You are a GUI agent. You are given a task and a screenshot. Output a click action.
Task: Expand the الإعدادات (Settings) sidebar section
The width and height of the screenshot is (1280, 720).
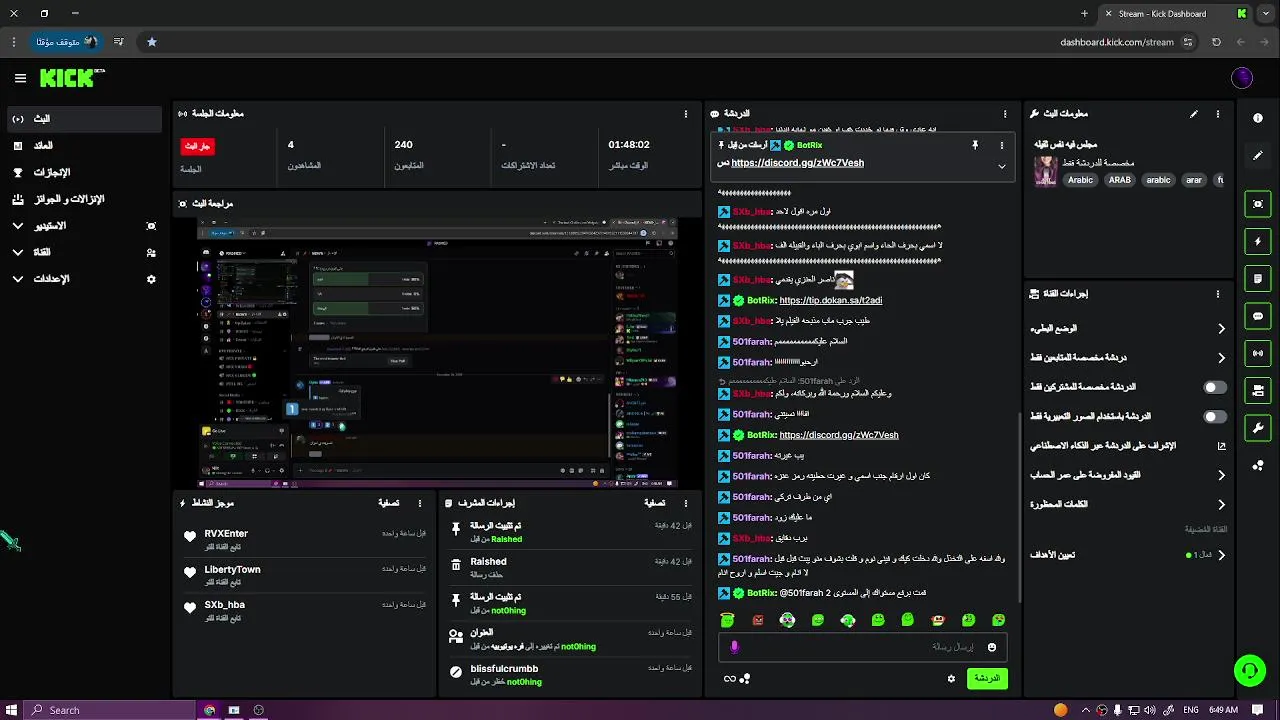(84, 279)
